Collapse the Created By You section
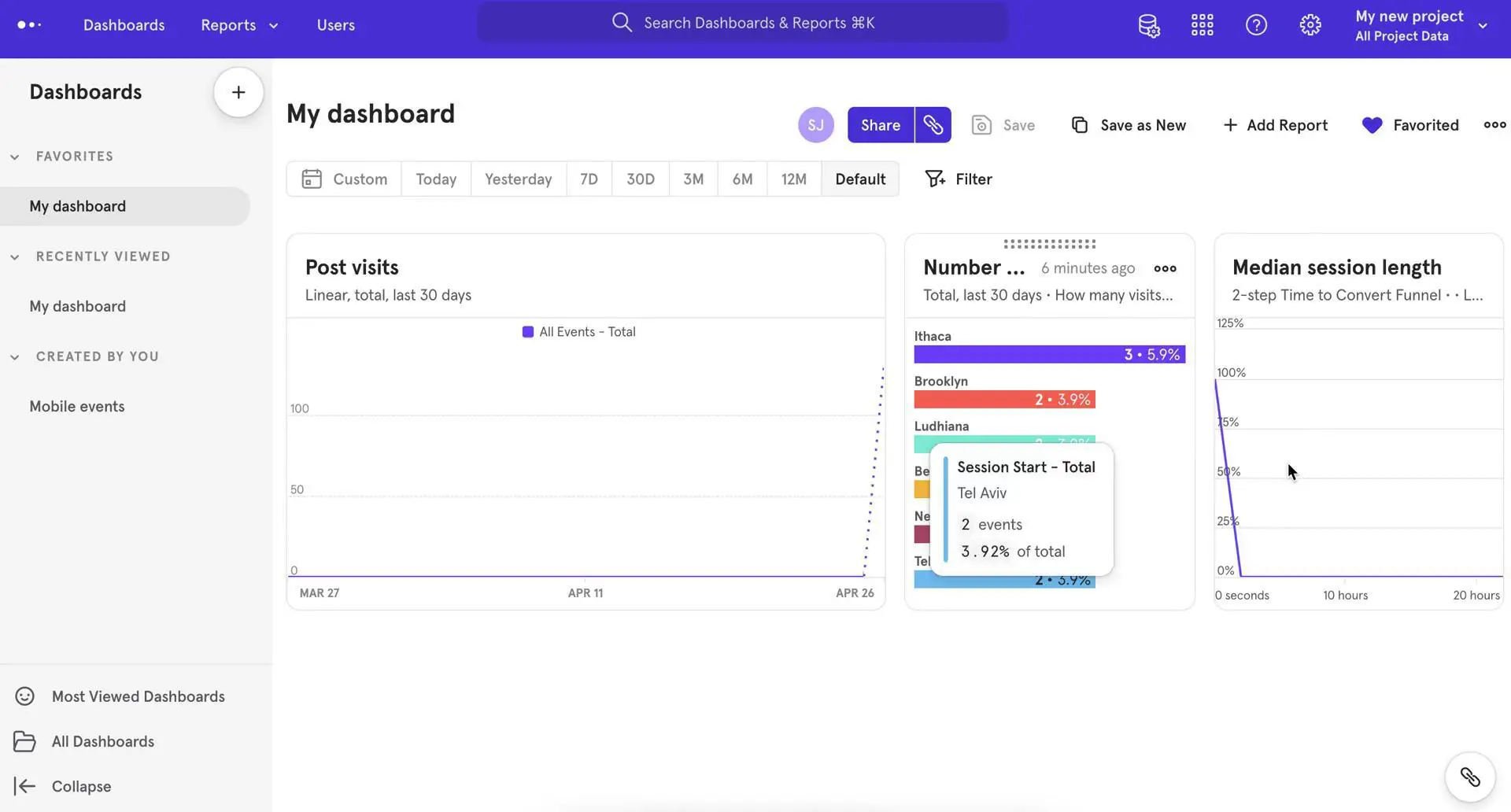 coord(14,356)
